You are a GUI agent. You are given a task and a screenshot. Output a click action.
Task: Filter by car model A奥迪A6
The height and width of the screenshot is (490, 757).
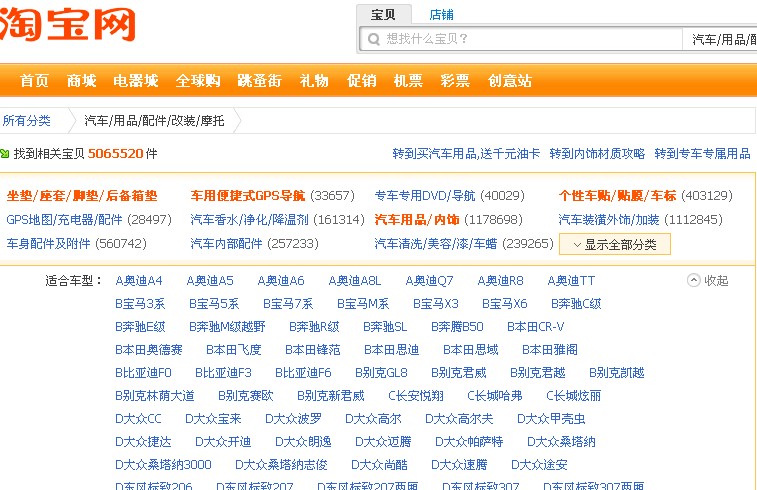(281, 280)
